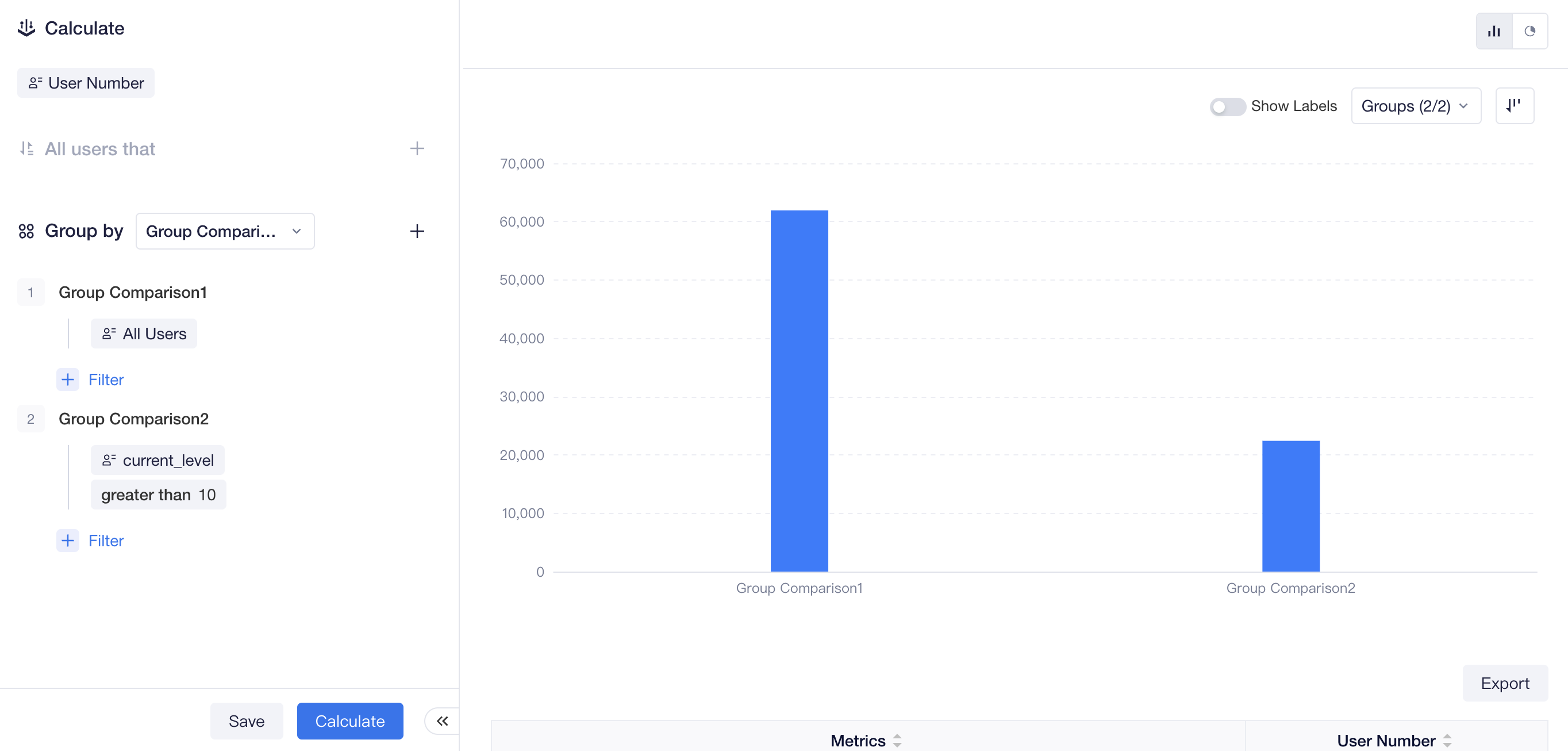Viewport: 1568px width, 751px height.
Task: Click the Group Comparison2 bar in chart
Action: pyautogui.click(x=1290, y=506)
